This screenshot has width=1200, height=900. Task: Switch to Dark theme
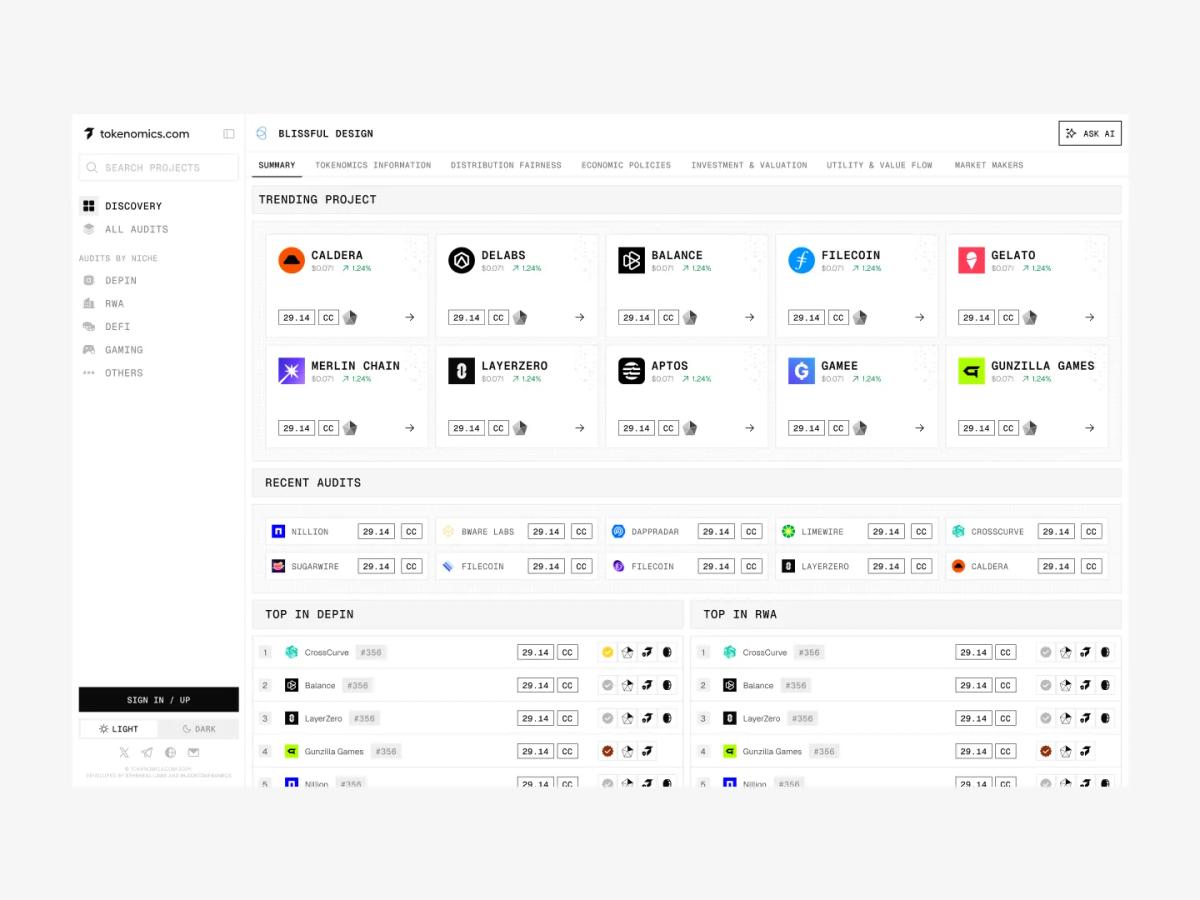[198, 729]
